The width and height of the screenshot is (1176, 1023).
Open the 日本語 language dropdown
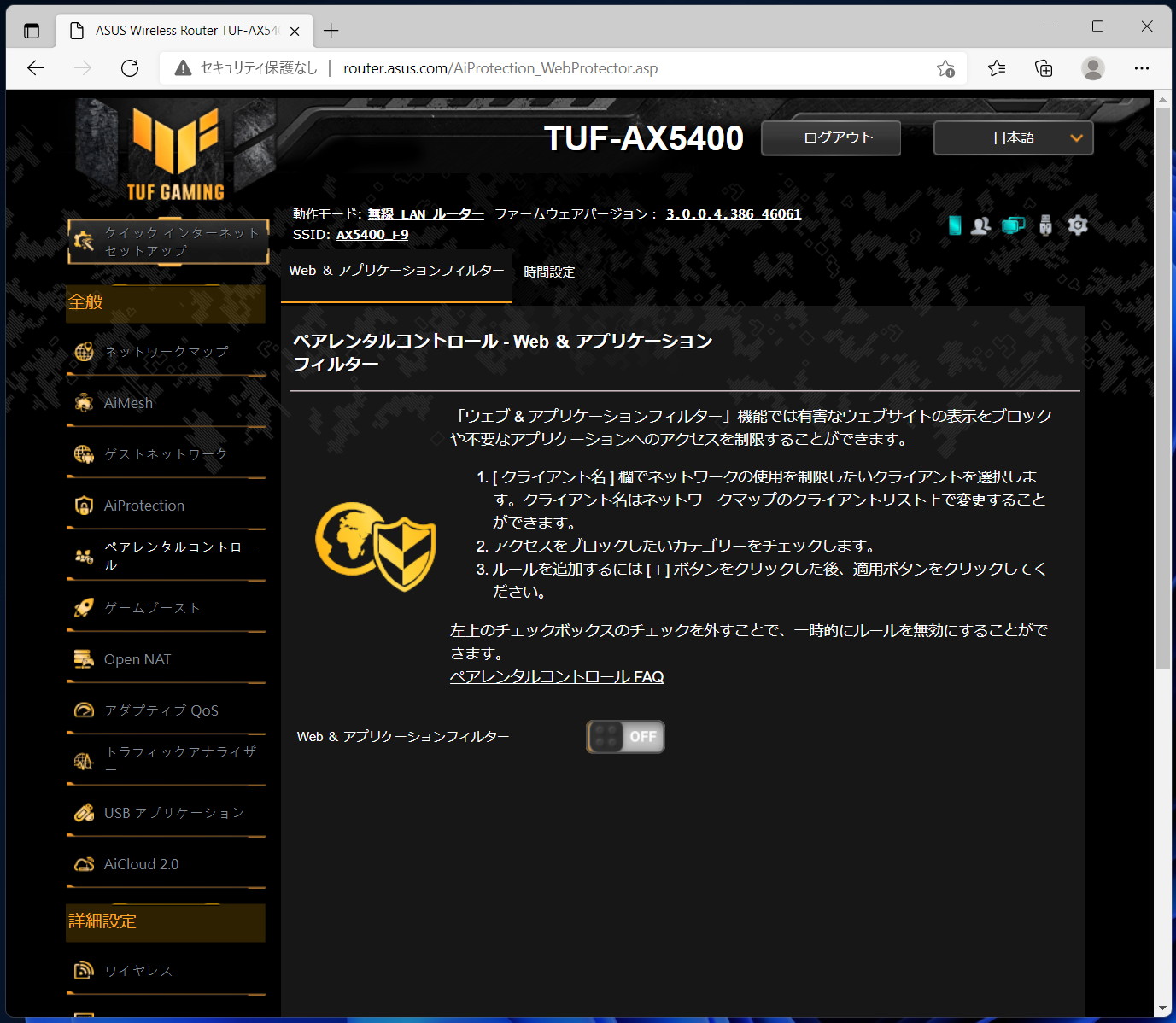tap(1014, 137)
